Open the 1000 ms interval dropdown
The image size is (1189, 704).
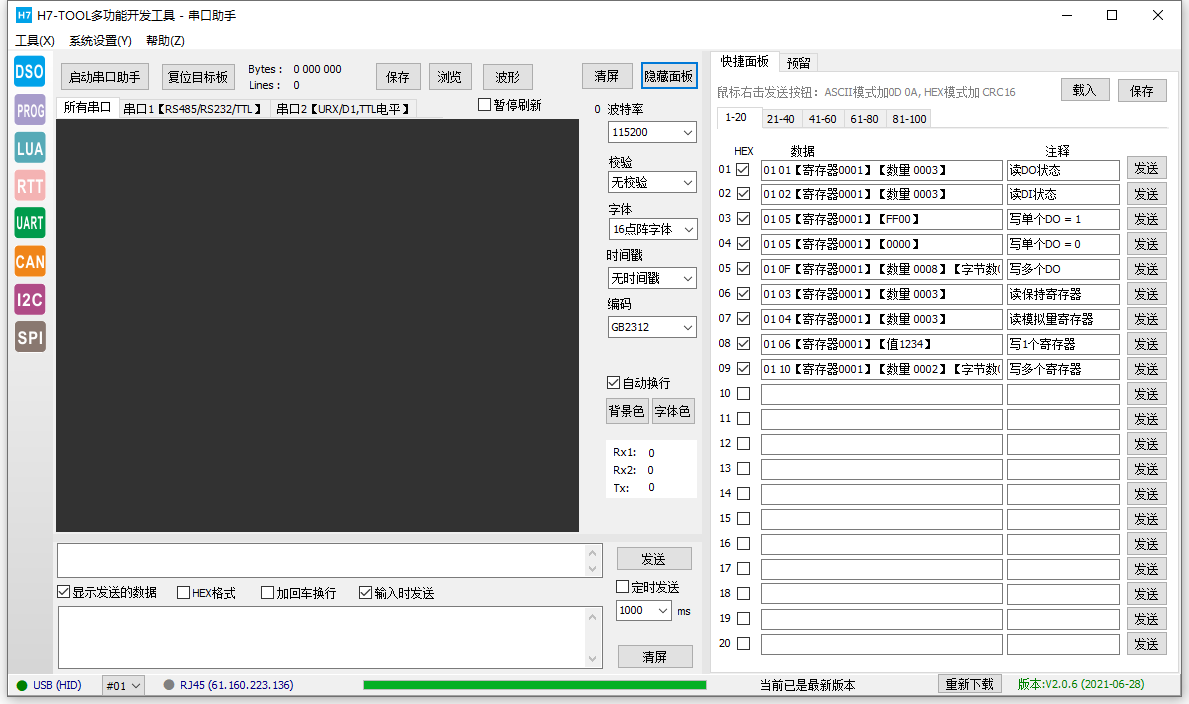(644, 611)
